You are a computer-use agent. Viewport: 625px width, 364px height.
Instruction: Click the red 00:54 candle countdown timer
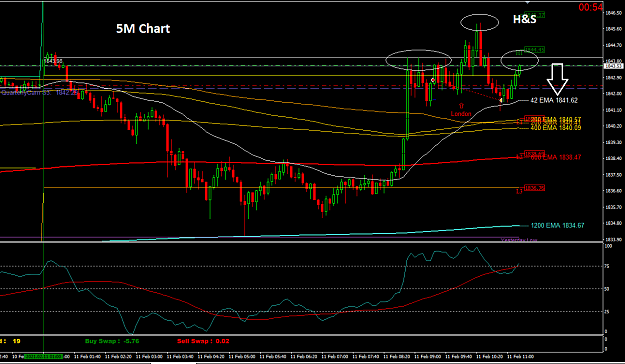tap(591, 7)
